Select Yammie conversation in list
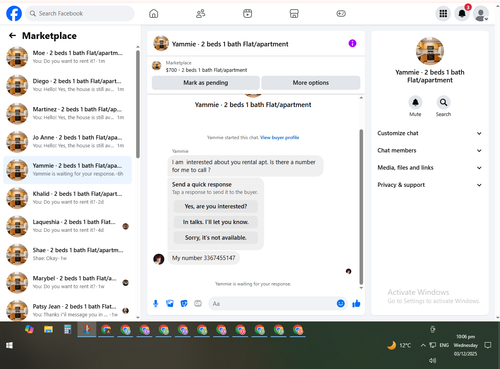This screenshot has width=500, height=369. [x=68, y=170]
